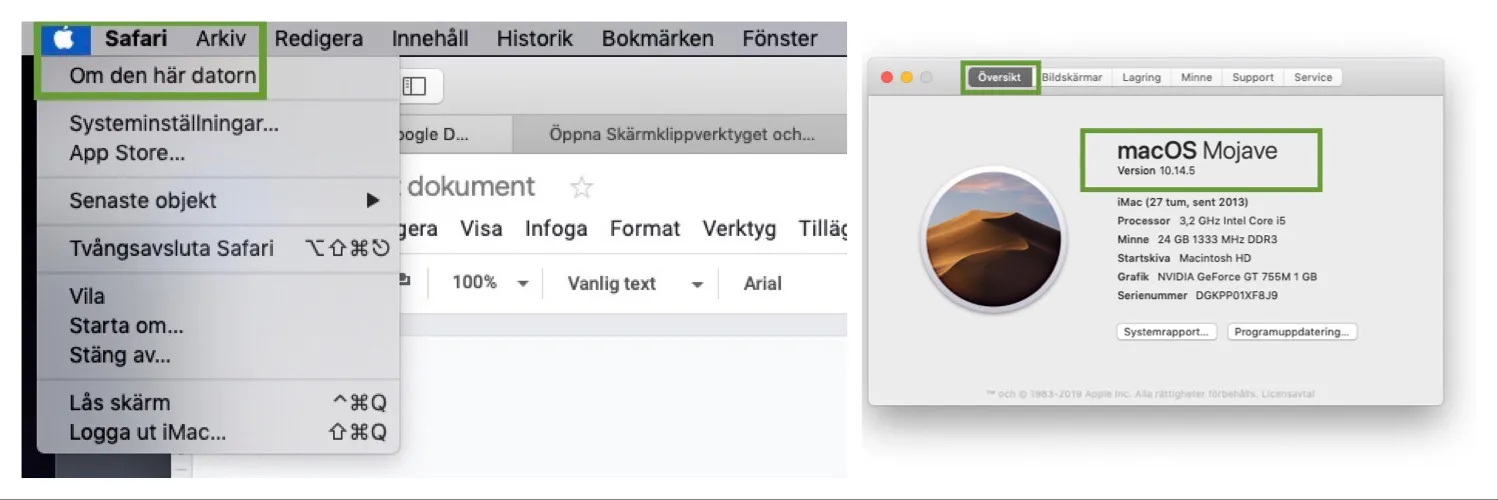Viewport: 1498px width, 500px height.
Task: Open the Arkiv menu
Action: point(221,39)
